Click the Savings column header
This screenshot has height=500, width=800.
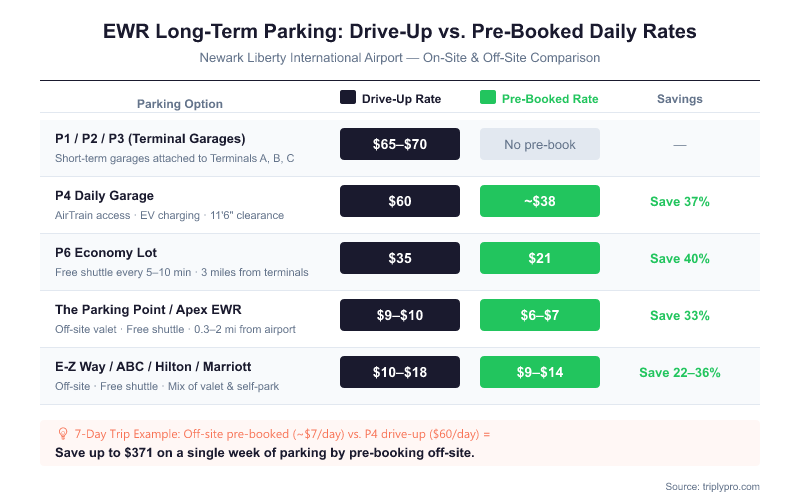tap(680, 99)
